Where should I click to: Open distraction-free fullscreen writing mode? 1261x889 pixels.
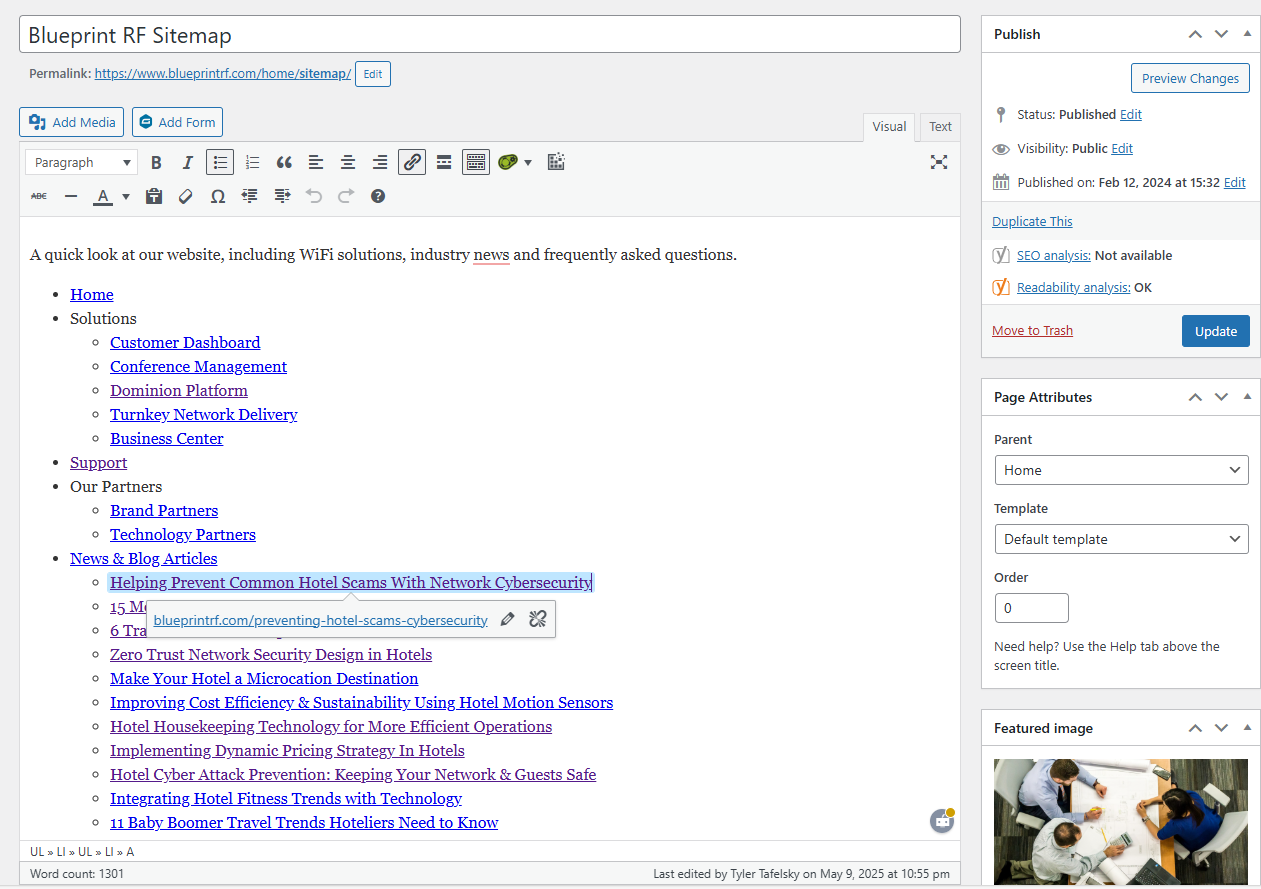(x=938, y=162)
